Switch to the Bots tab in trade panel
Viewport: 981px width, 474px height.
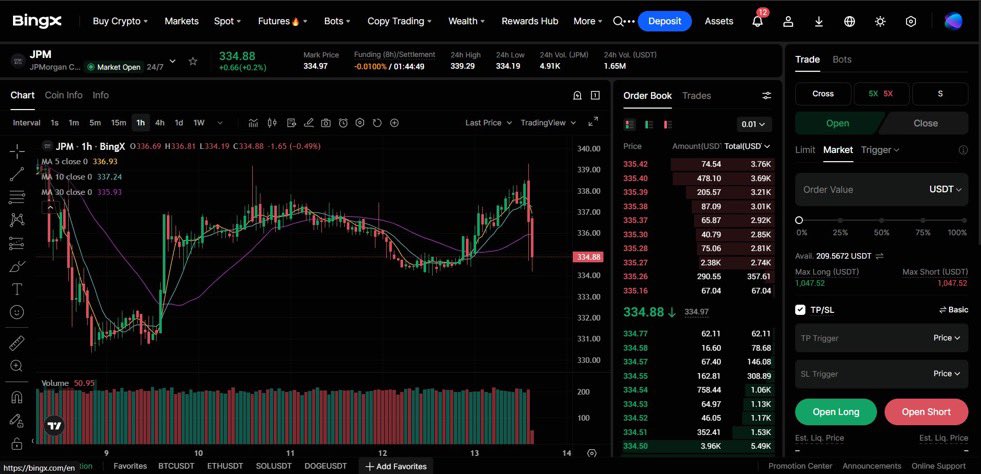[842, 59]
